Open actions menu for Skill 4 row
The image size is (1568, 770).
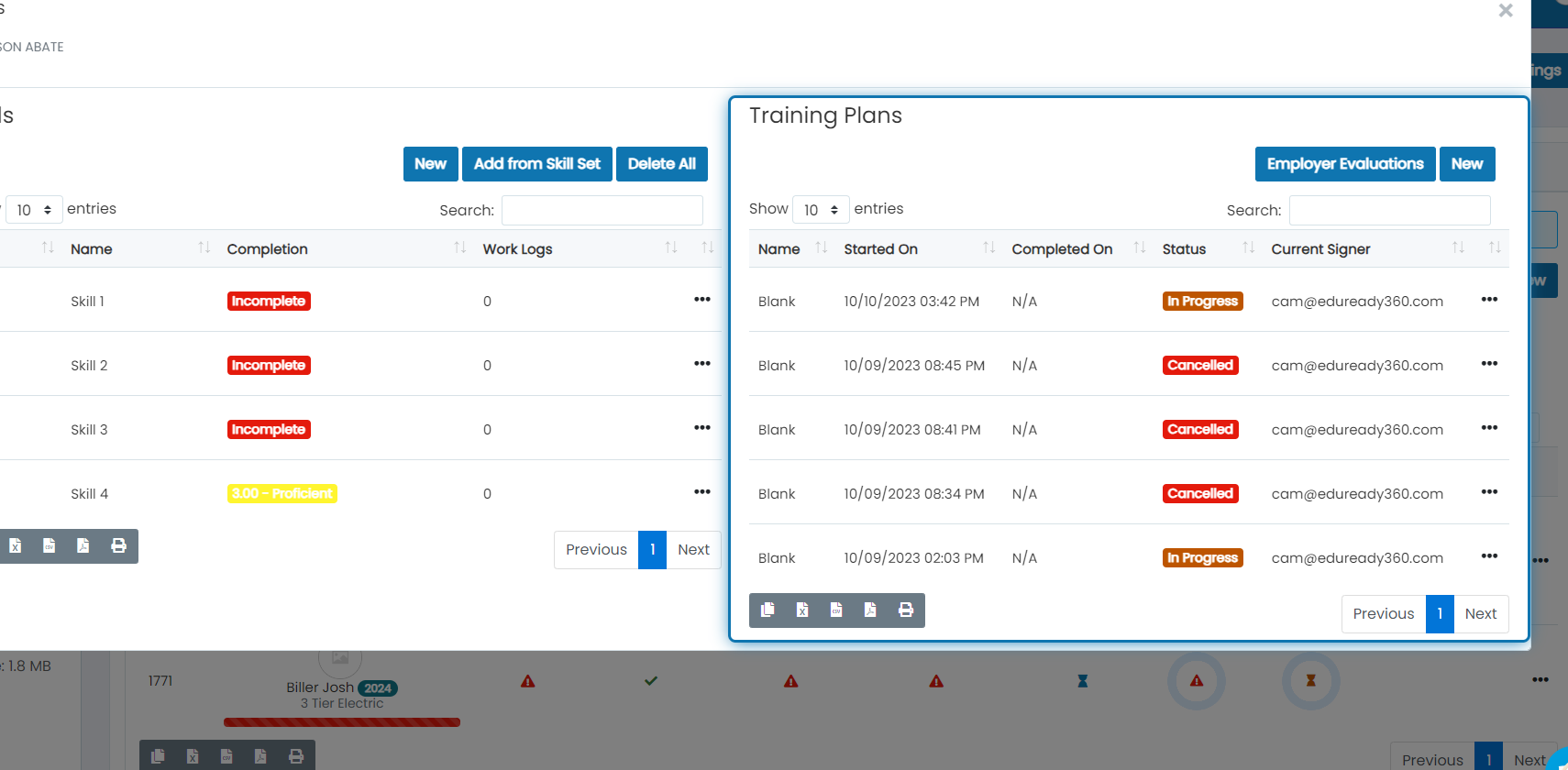(x=702, y=492)
